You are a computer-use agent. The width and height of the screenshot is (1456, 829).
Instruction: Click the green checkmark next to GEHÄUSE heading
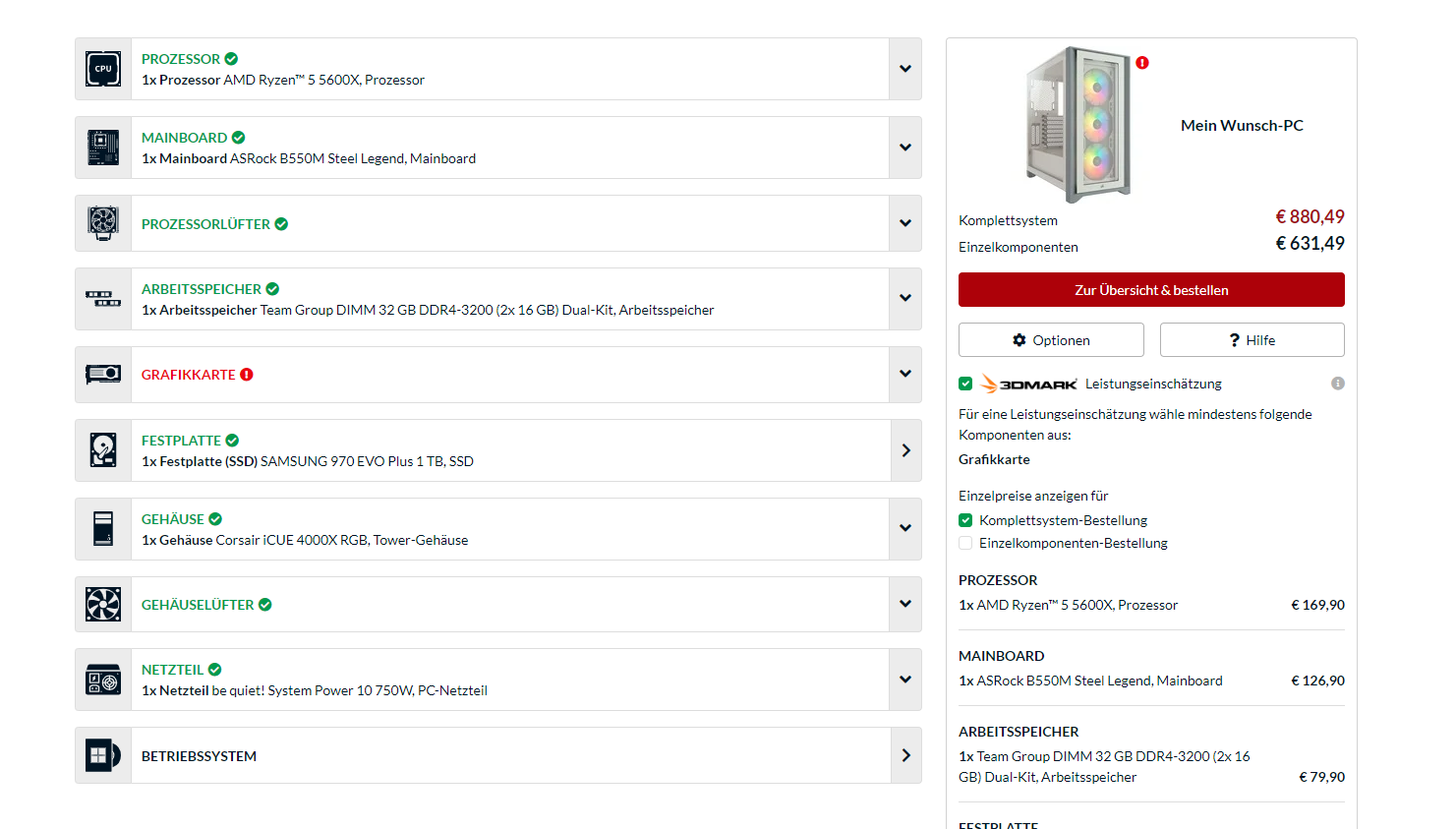[215, 519]
